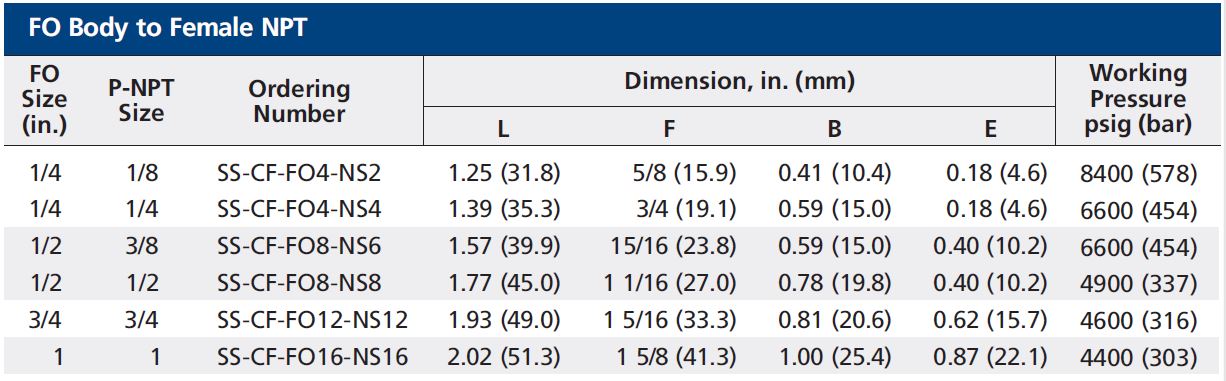The height and width of the screenshot is (381, 1226).
Task: Click the L dimension subheader
Action: tap(505, 128)
